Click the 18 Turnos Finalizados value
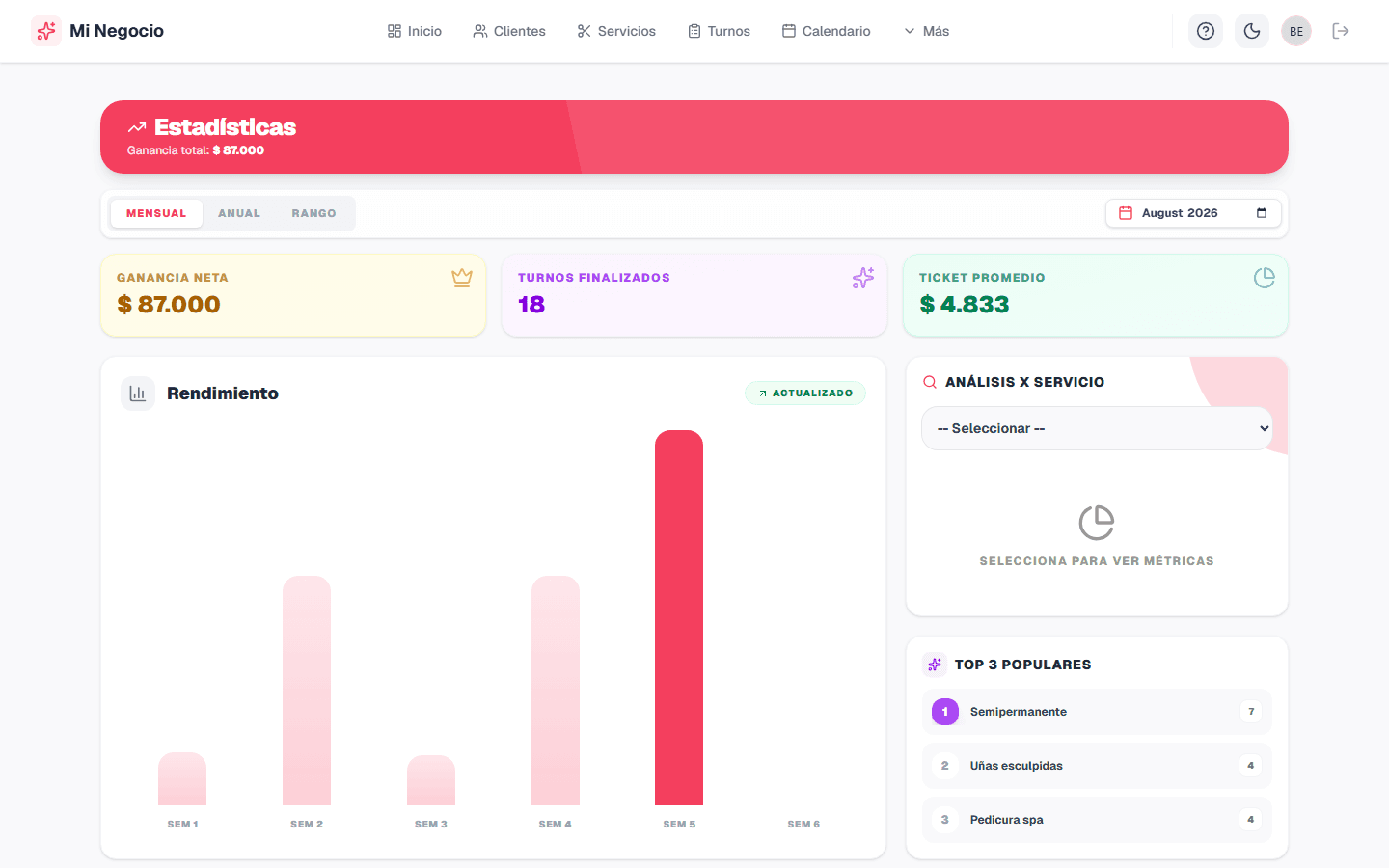 pos(531,305)
